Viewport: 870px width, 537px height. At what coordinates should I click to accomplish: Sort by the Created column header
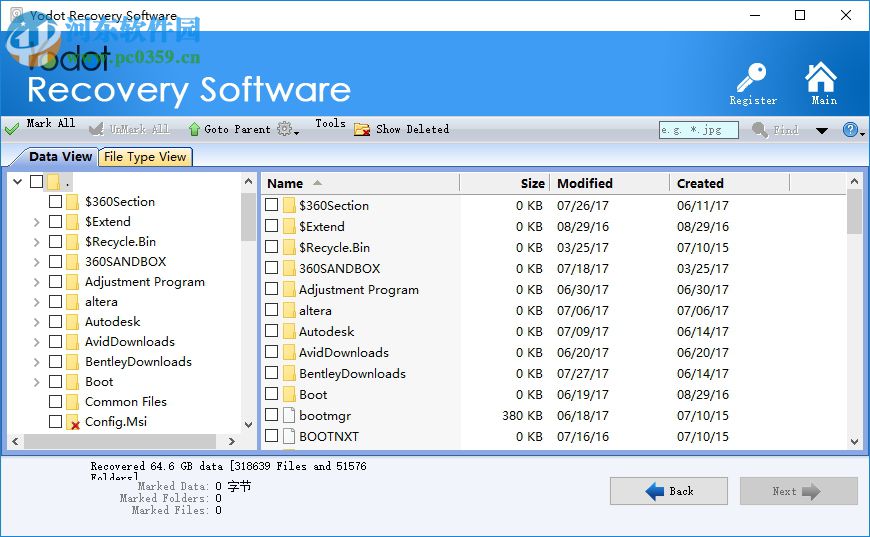coord(730,183)
